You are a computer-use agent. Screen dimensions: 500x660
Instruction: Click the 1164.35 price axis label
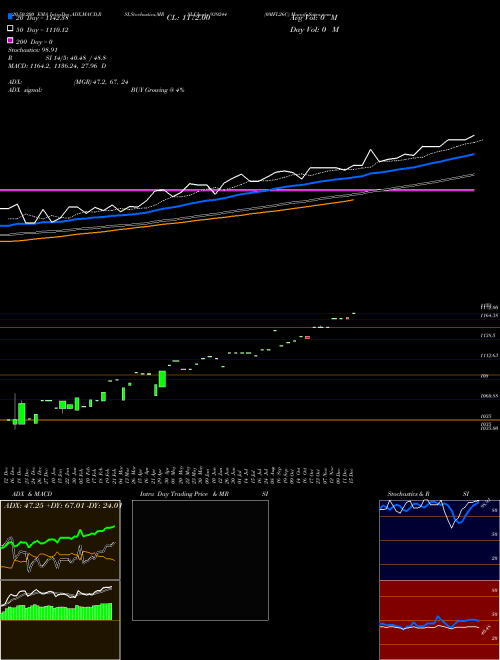[489, 315]
